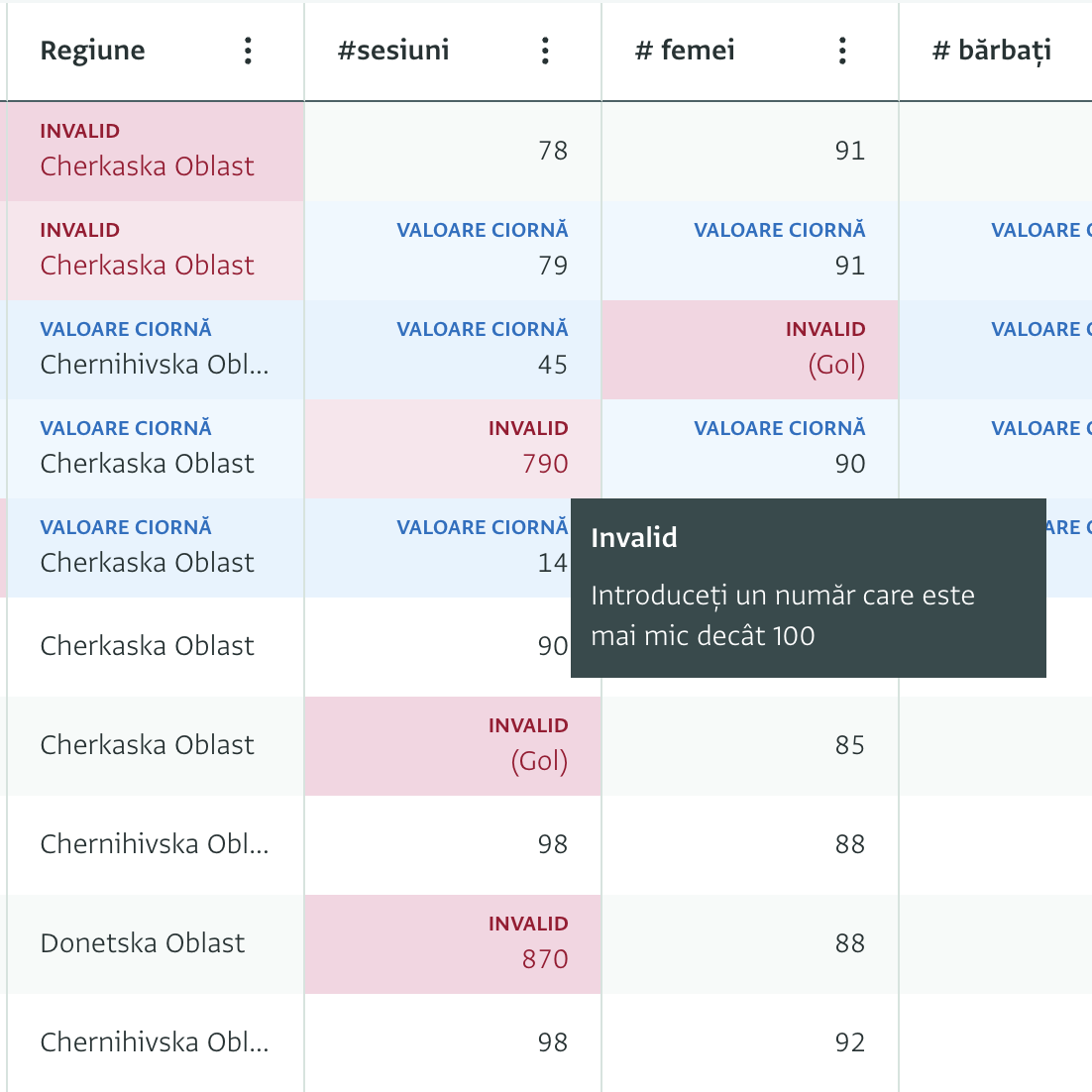
Task: Select the invalid sessions cell showing 870
Action: (x=453, y=944)
